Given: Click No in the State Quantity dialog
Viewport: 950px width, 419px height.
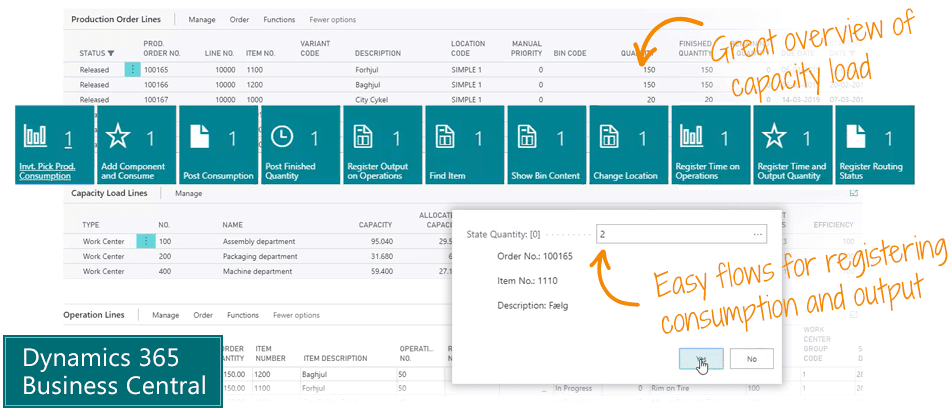Looking at the screenshot, I should click(752, 358).
